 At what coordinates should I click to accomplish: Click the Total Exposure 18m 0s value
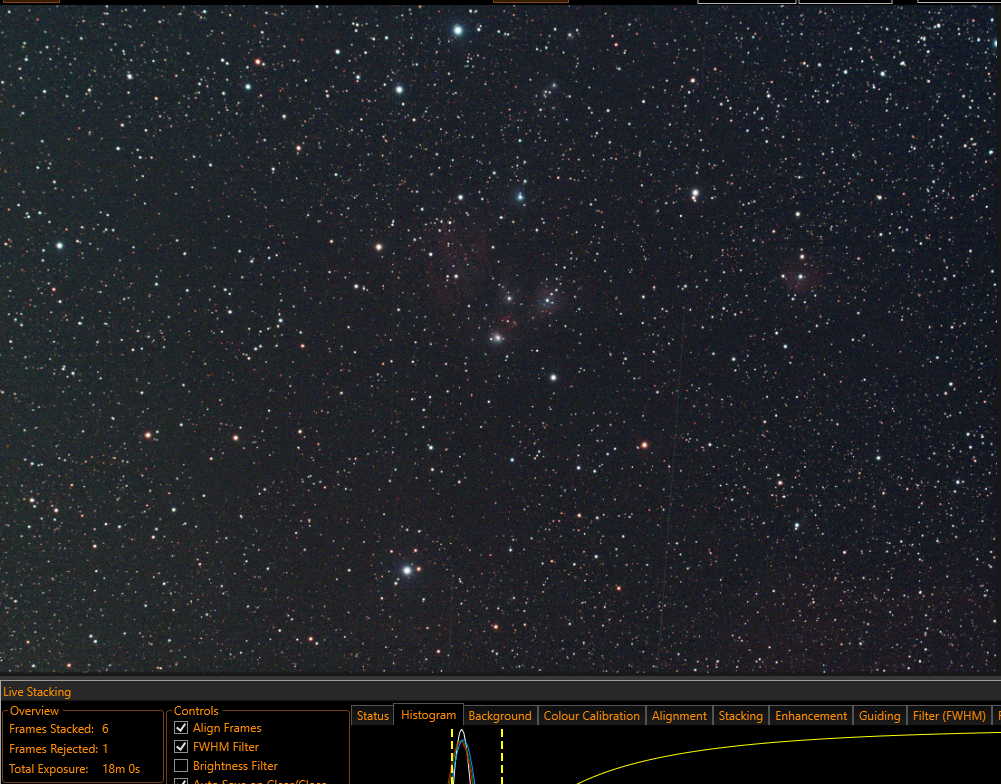coord(121,769)
